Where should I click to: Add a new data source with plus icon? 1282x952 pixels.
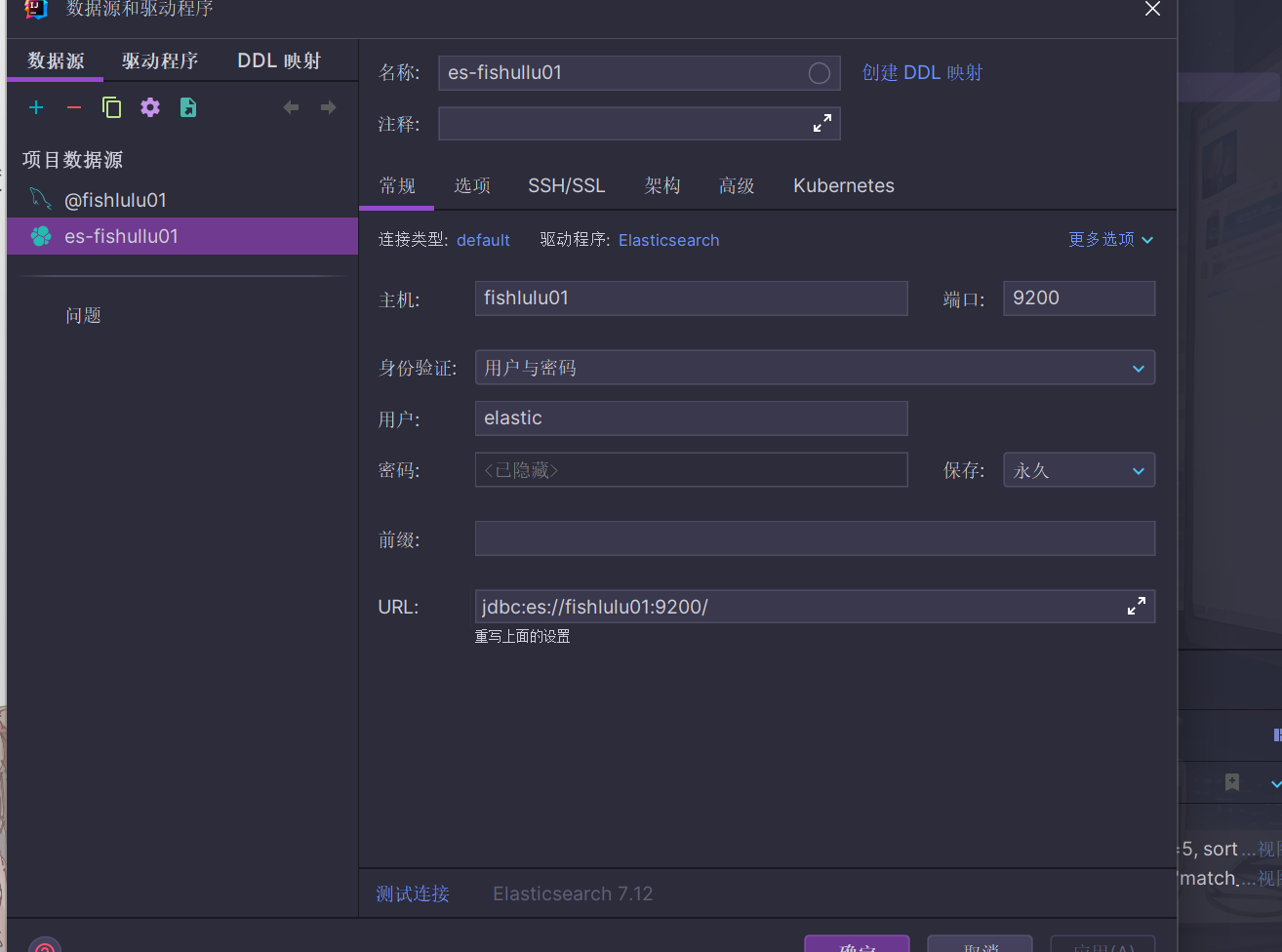36,107
